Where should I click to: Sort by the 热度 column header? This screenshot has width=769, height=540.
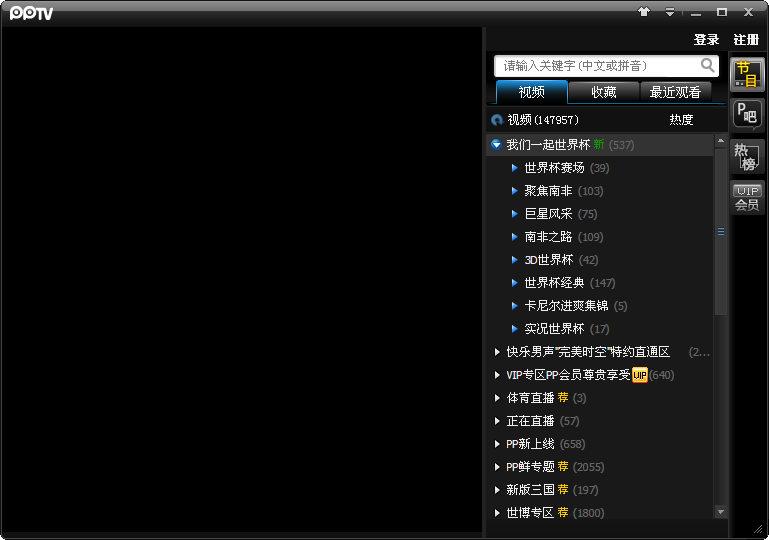pyautogui.click(x=681, y=120)
